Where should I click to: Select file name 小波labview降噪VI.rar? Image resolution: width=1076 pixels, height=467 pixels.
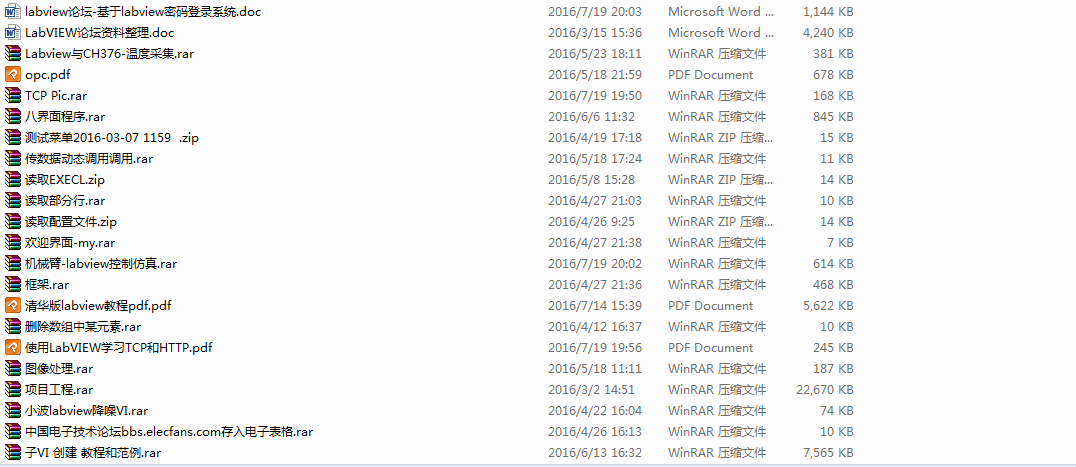pos(86,411)
